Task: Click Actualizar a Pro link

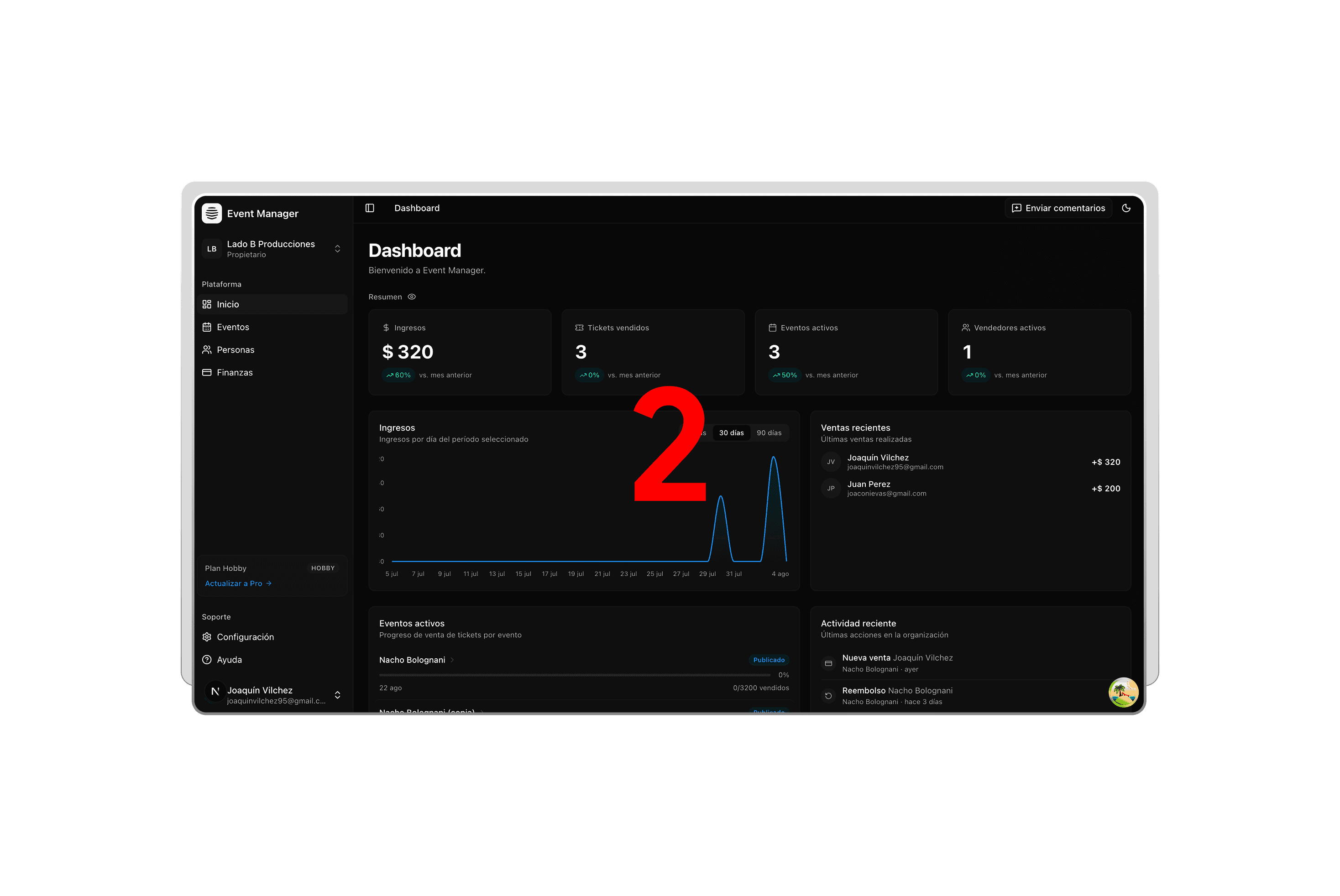Action: [238, 583]
